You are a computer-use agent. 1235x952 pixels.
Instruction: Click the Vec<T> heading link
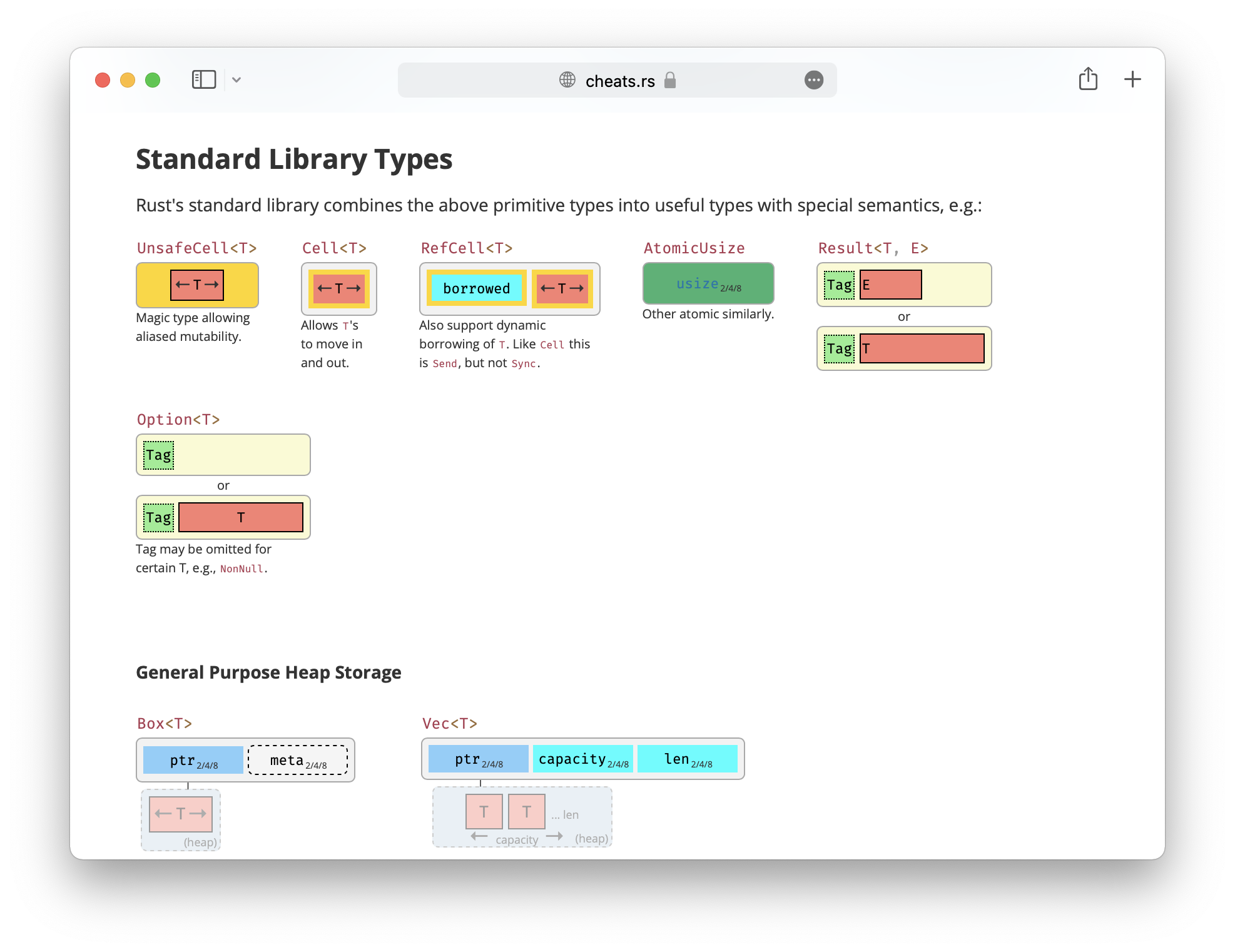click(449, 724)
